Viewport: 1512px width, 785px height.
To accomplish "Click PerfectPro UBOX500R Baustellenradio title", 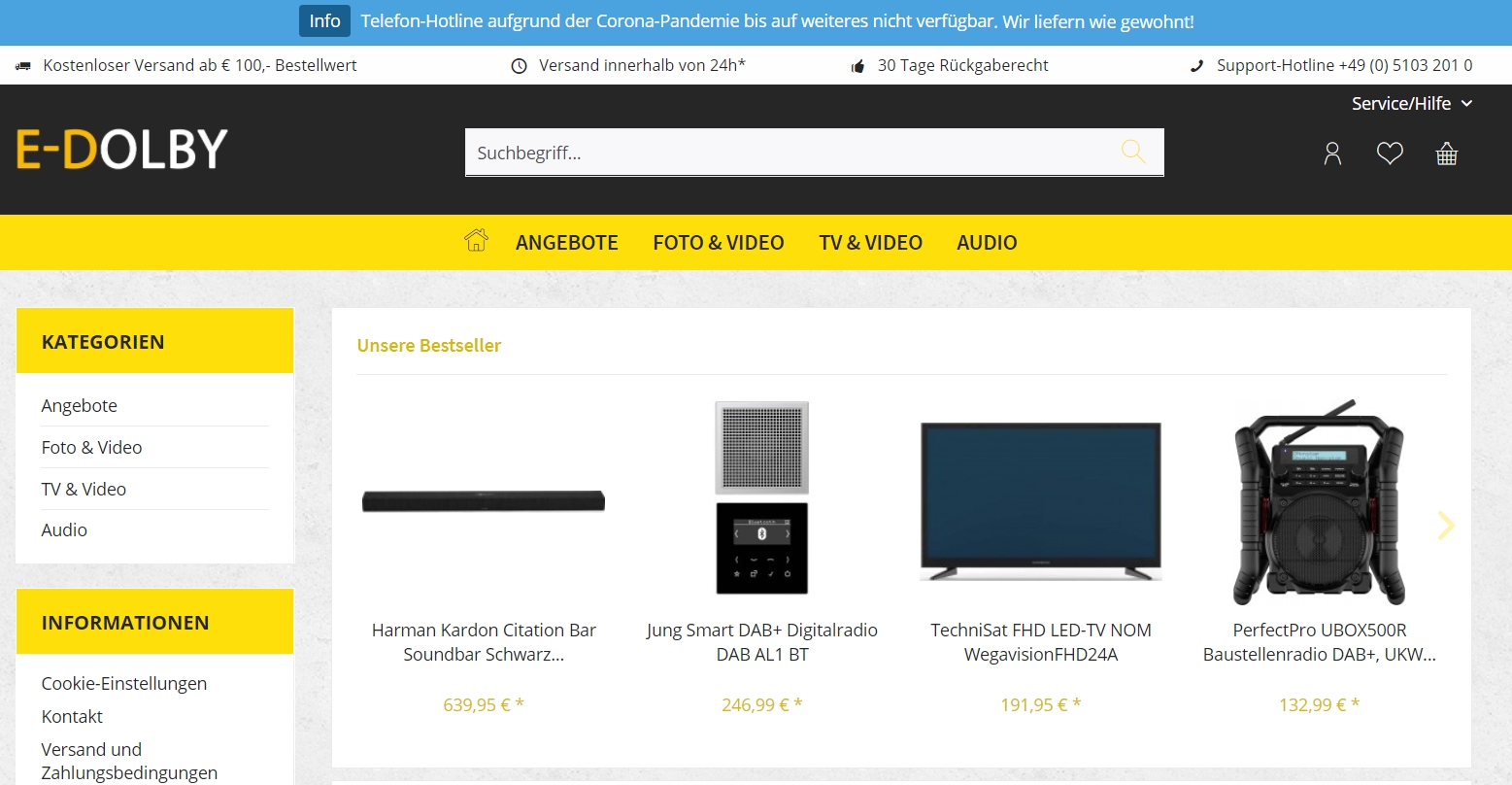I will click(1320, 642).
